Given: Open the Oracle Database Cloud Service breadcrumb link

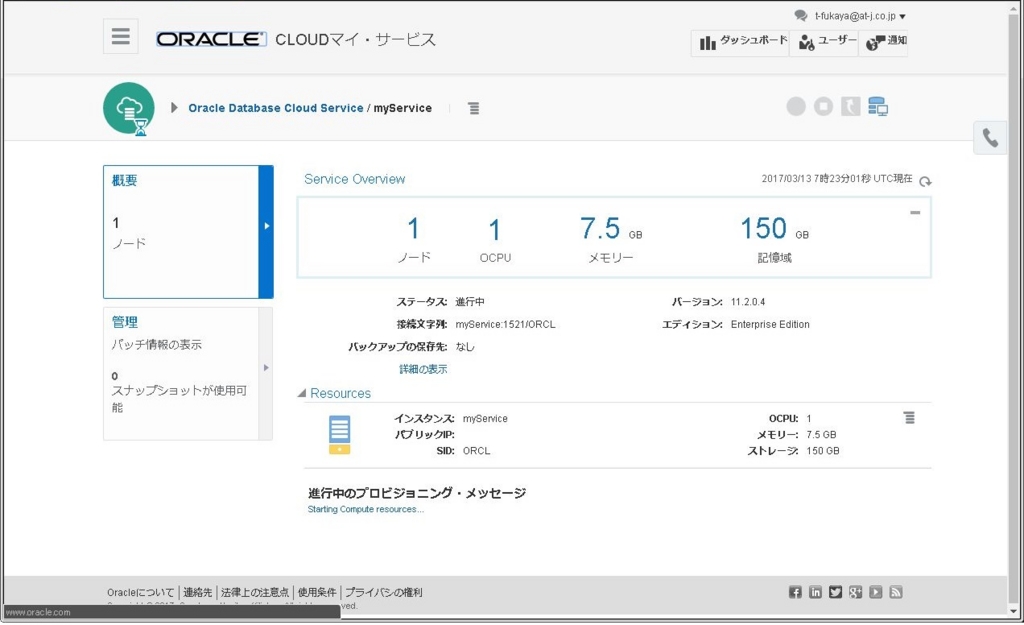Looking at the screenshot, I should point(276,108).
